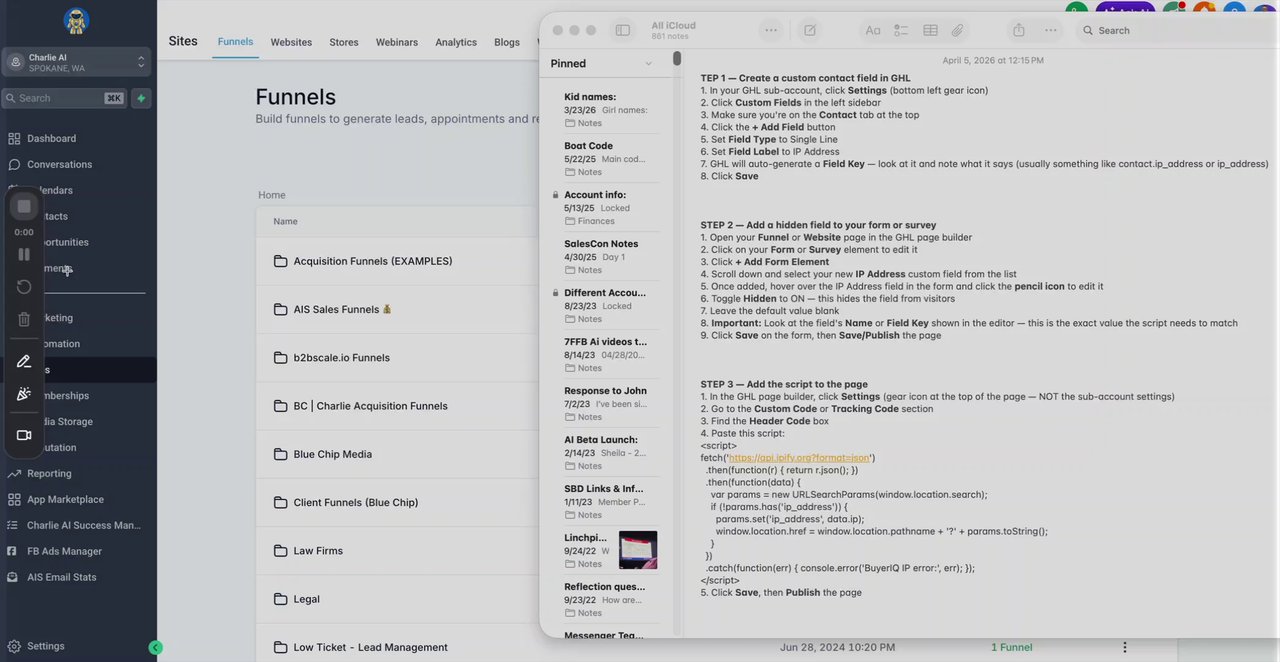Open the notes list more-options ellipsis

click(x=771, y=30)
